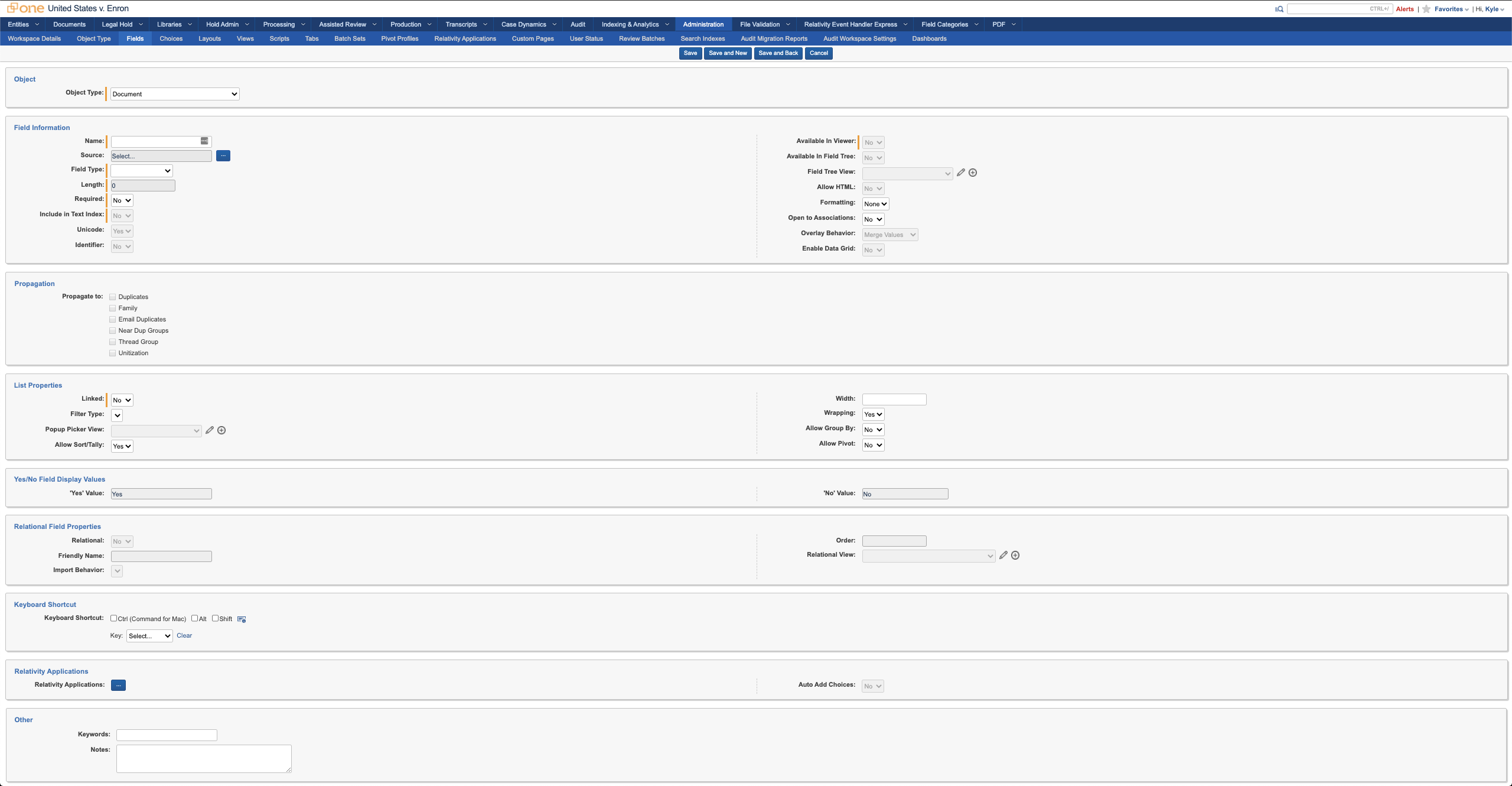Expand the Entities menu chevron
Screen dimensions: 1512x786
(x=37, y=24)
